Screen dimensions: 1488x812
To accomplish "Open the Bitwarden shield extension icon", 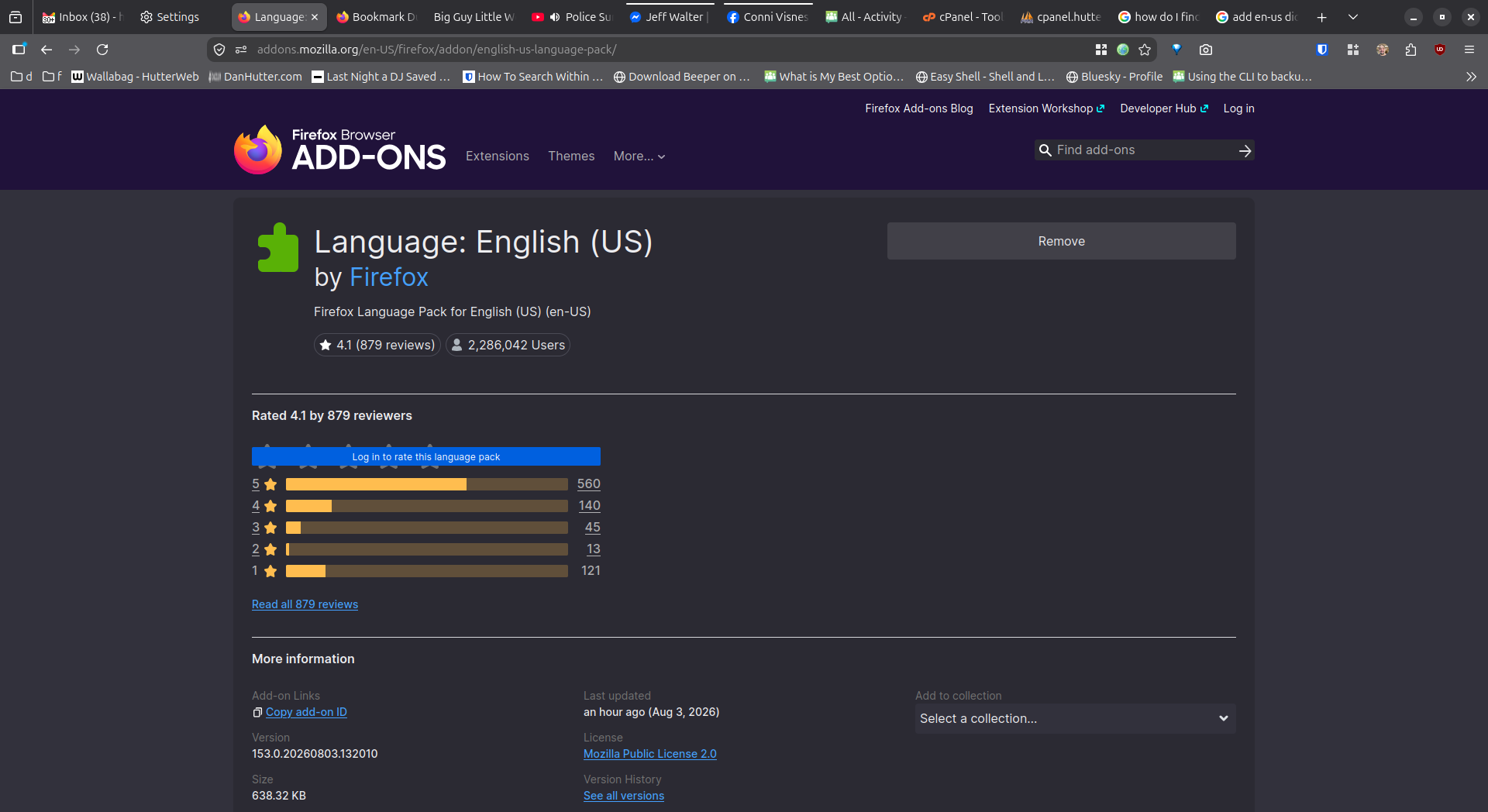I will pos(1322,50).
